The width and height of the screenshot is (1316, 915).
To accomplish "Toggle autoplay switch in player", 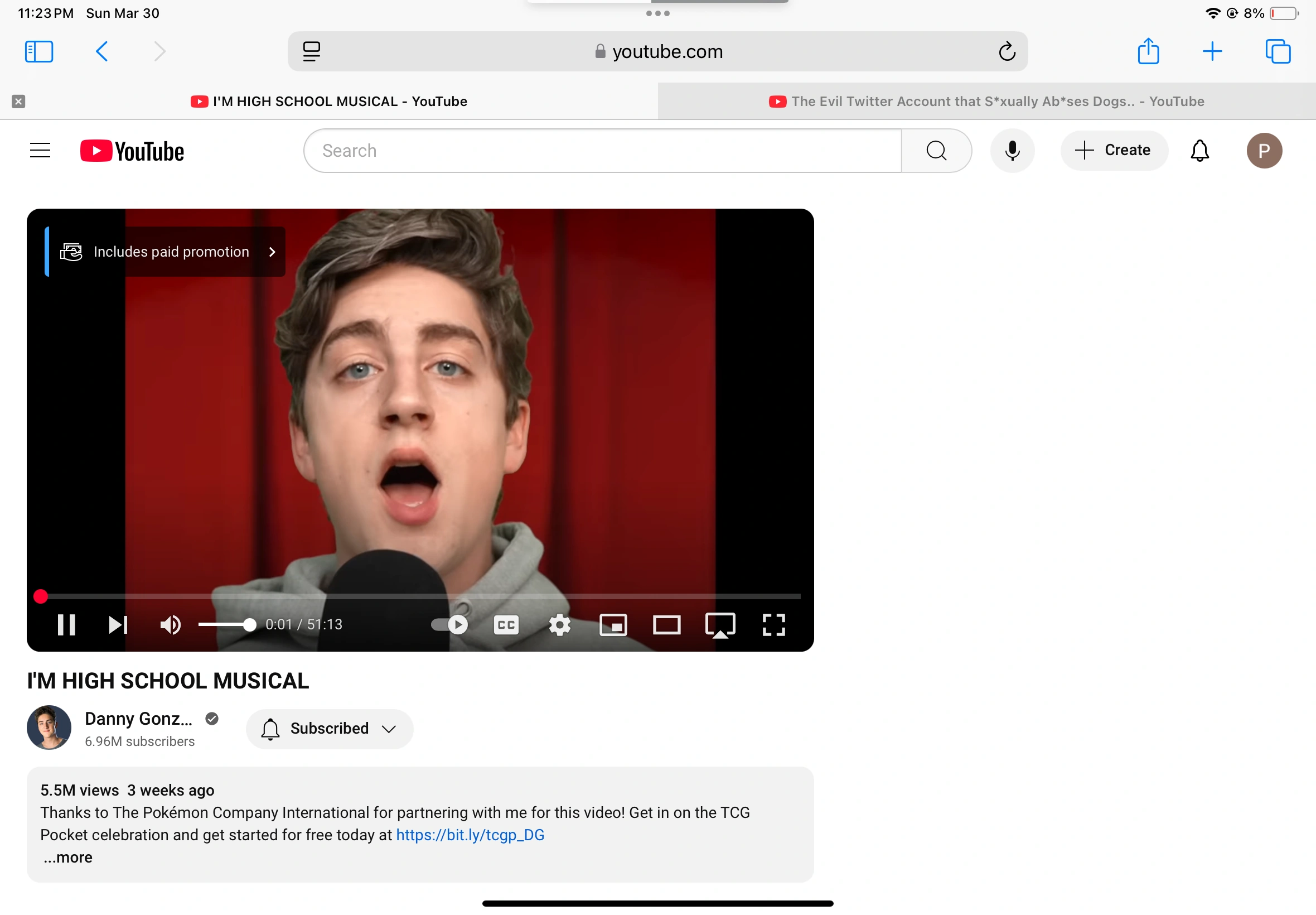I will 449,624.
